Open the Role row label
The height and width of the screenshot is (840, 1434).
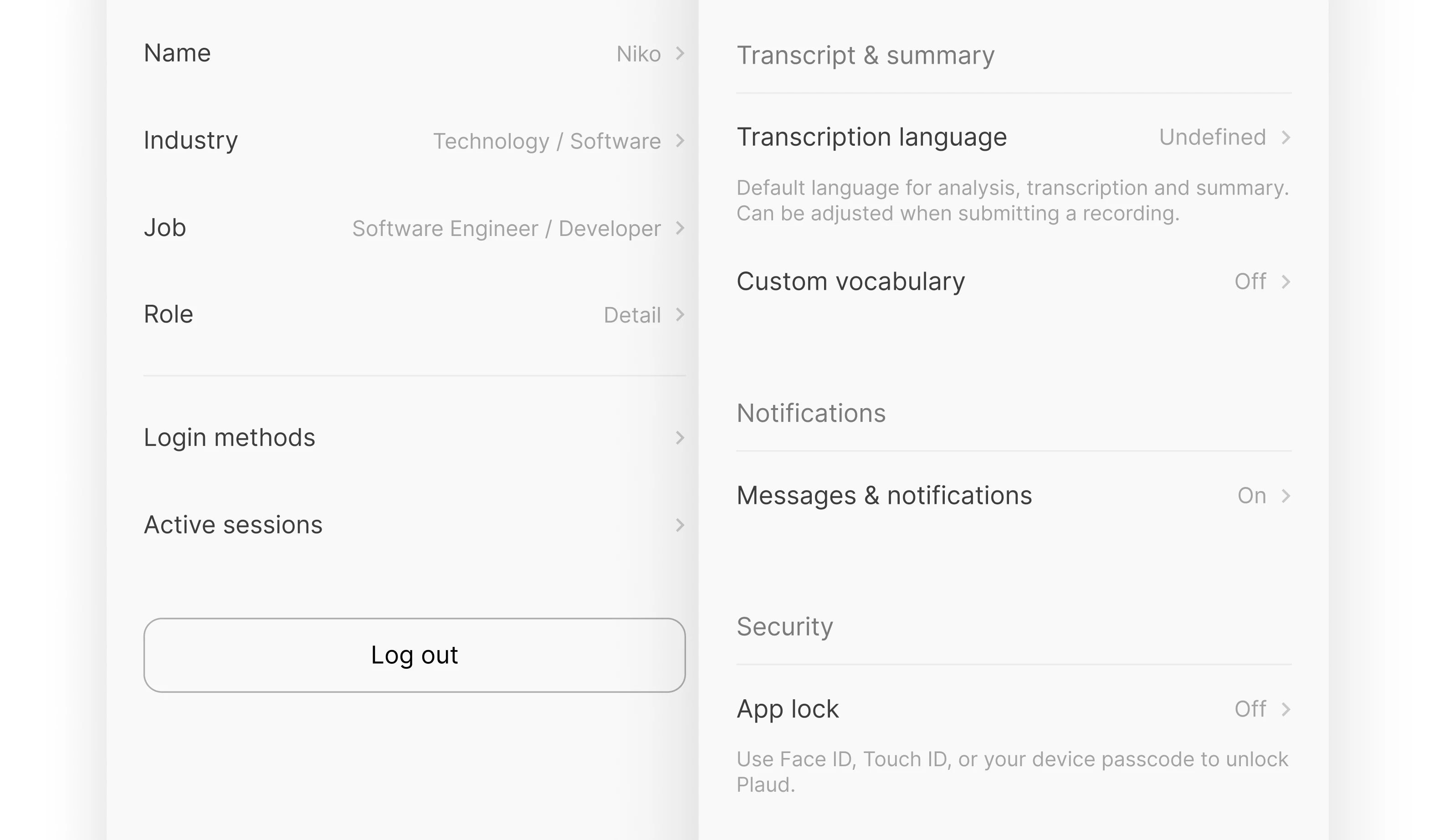(x=169, y=314)
